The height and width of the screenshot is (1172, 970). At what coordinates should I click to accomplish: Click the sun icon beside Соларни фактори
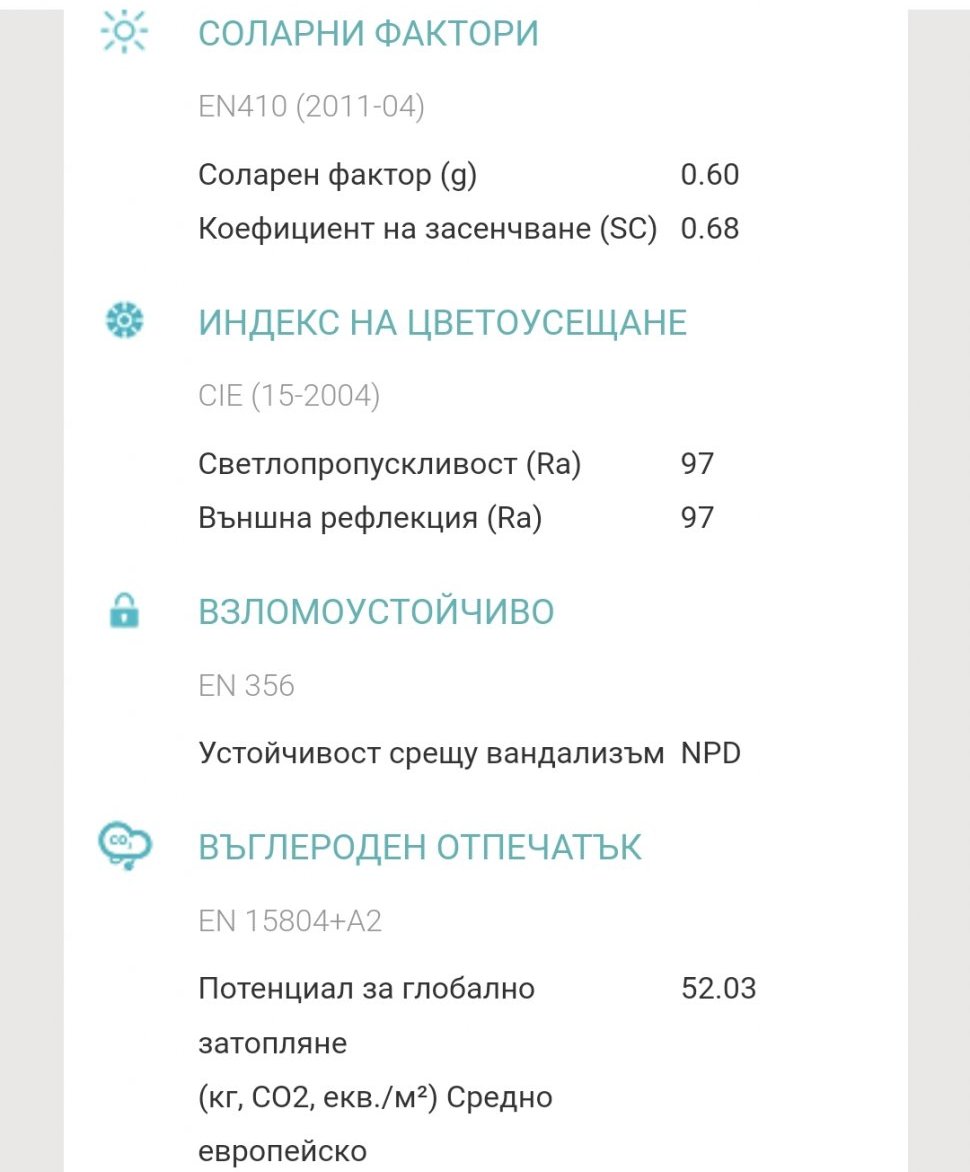(x=124, y=33)
